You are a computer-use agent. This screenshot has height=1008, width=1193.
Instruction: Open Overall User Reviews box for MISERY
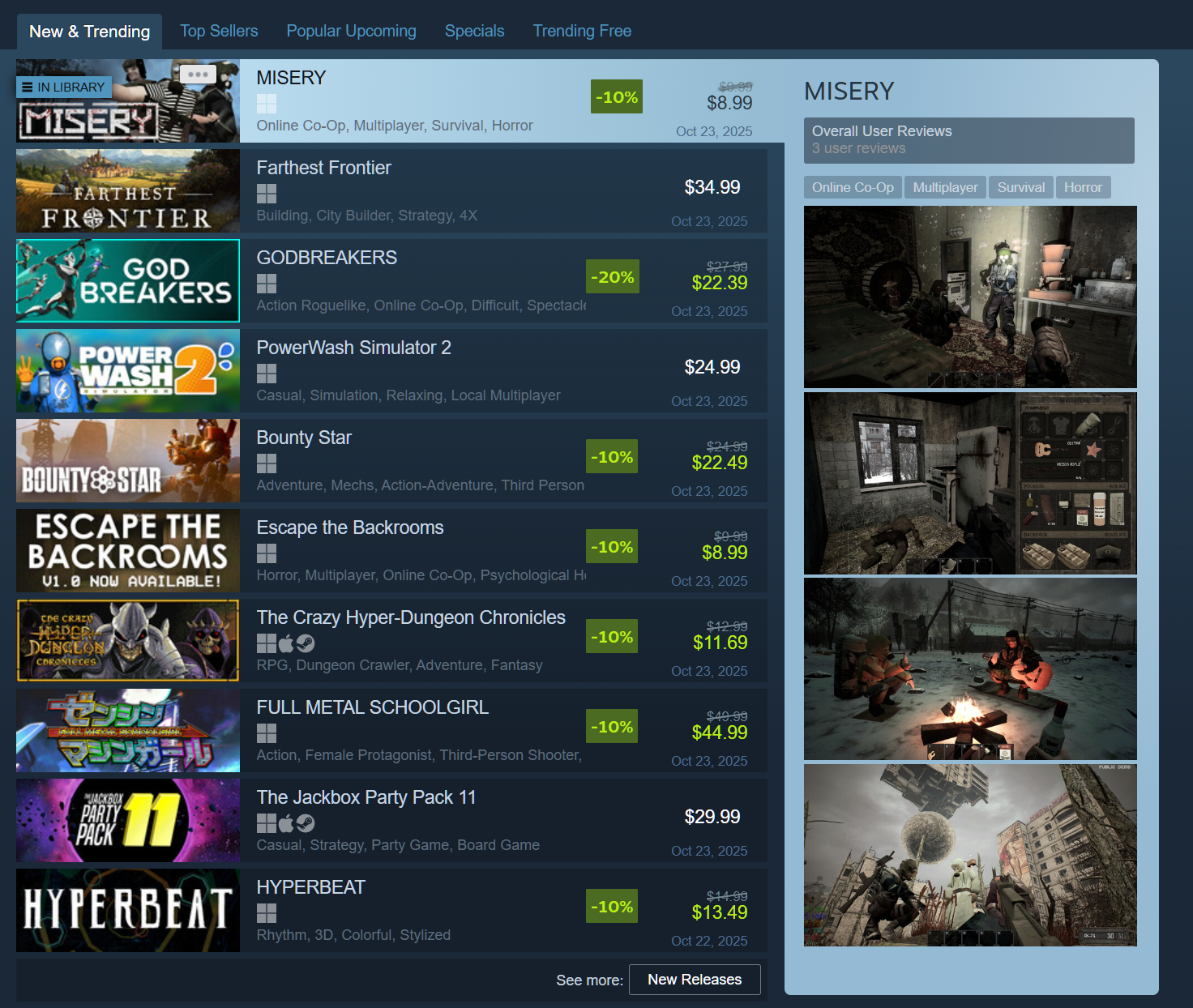pos(969,140)
